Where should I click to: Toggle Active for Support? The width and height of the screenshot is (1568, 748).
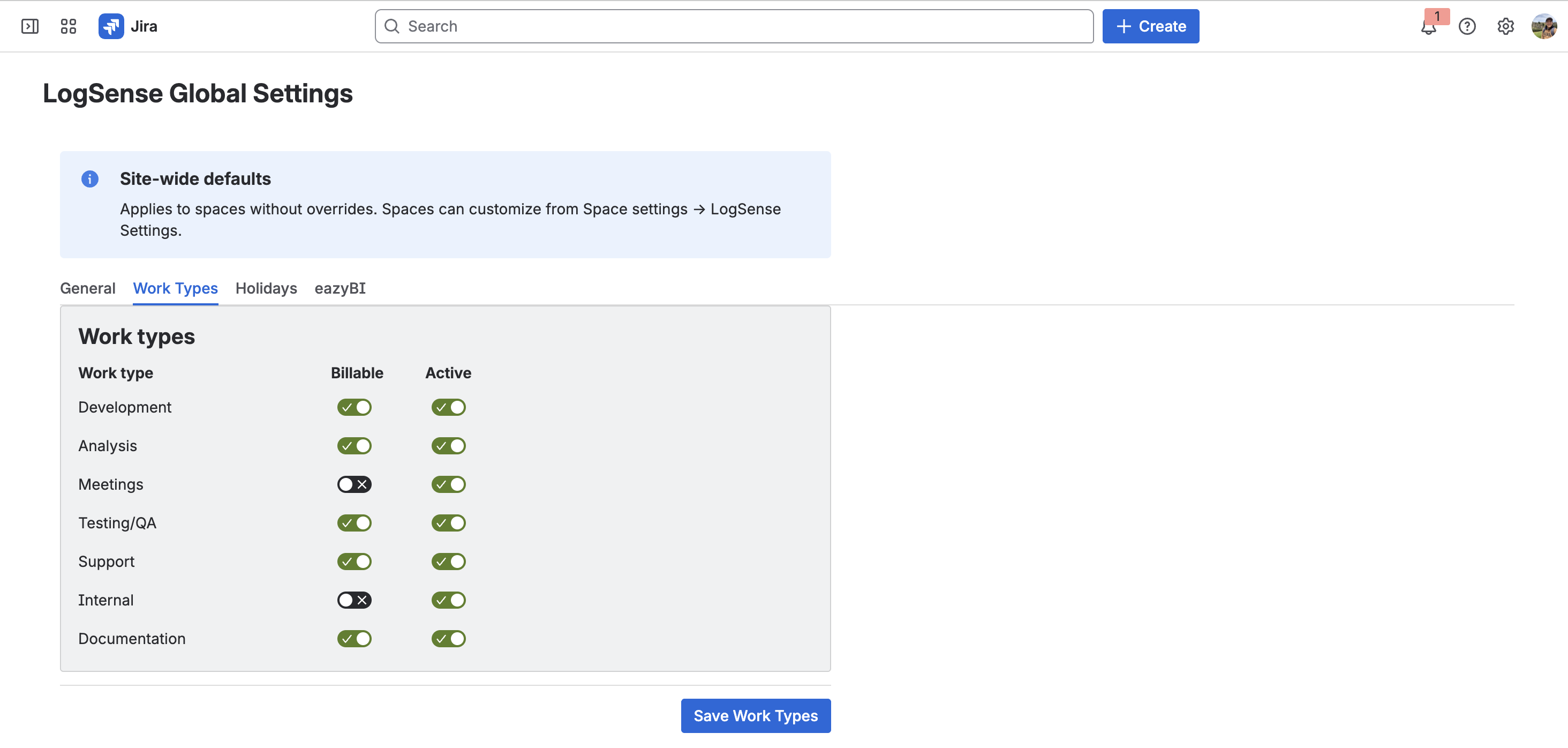[449, 562]
